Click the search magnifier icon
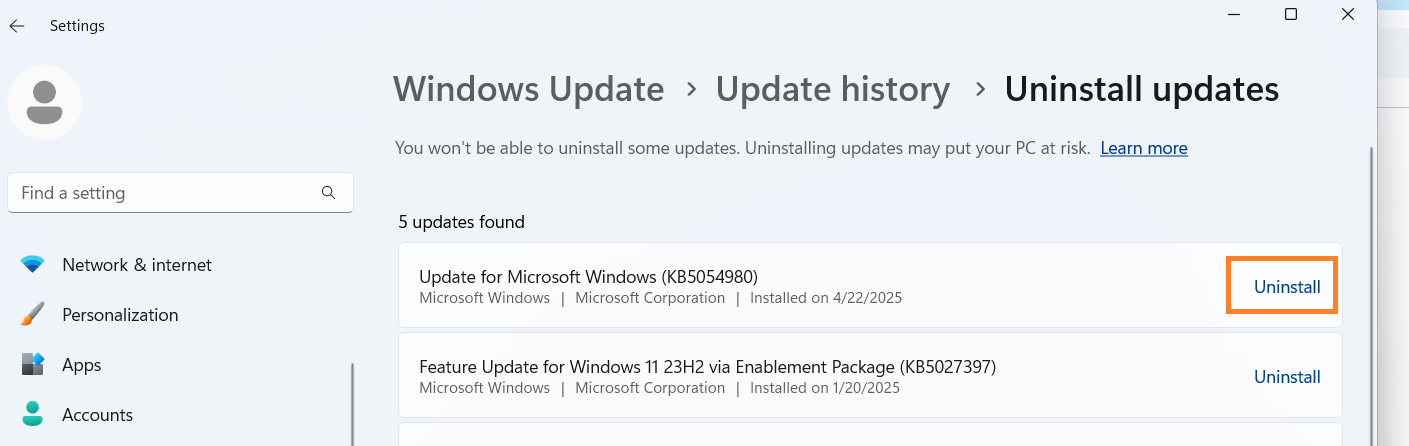This screenshot has height=446, width=1409. 328,192
